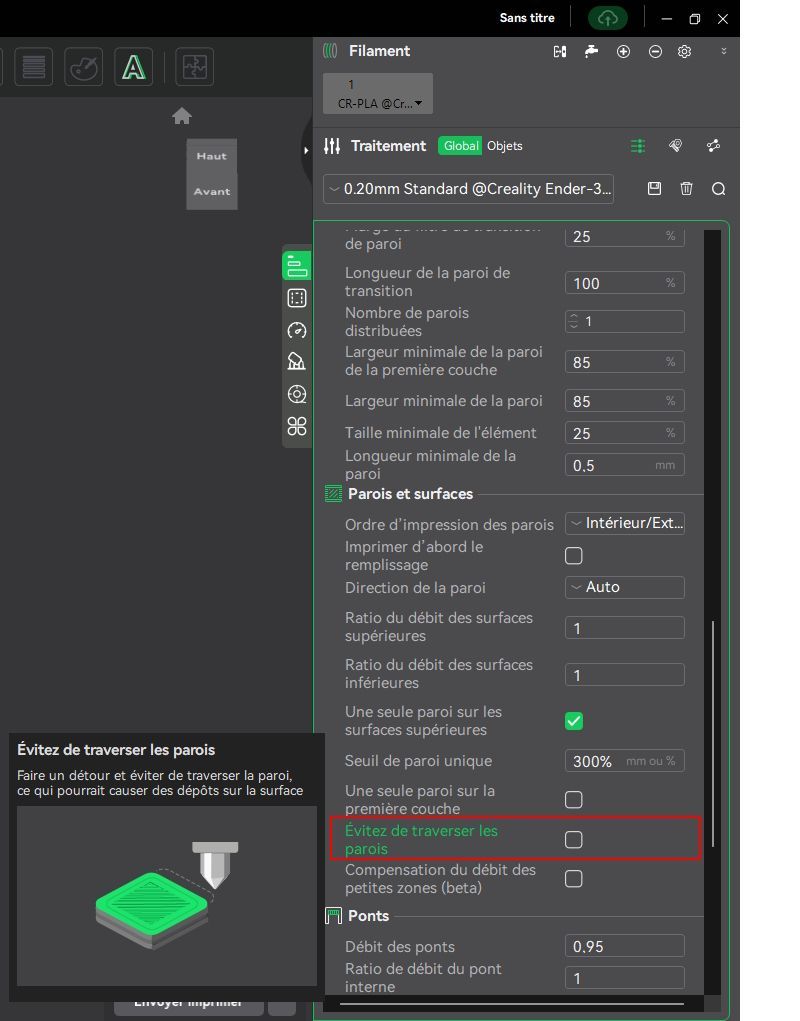The height and width of the screenshot is (1021, 800).
Task: Click the Haut face of view cube
Action: 212,156
